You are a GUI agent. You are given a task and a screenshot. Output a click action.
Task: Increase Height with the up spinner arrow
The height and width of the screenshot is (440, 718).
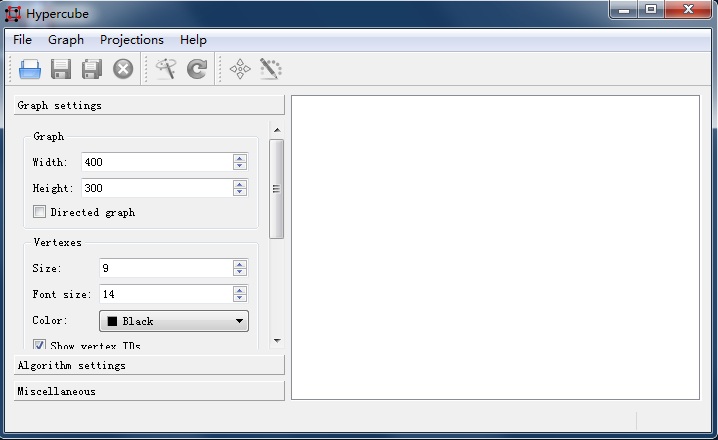(x=240, y=184)
